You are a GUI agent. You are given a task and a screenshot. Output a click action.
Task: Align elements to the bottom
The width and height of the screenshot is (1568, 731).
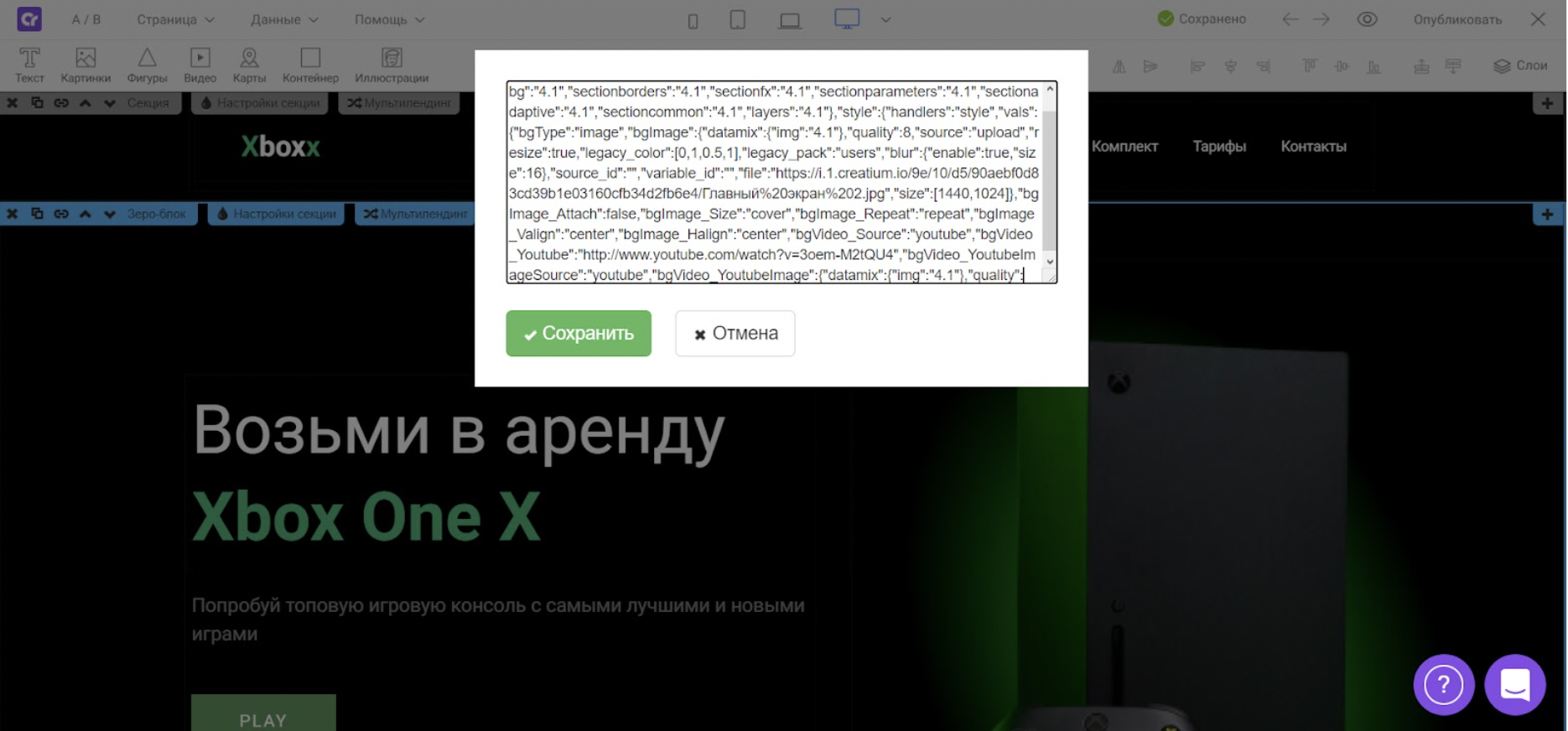pos(1373,66)
